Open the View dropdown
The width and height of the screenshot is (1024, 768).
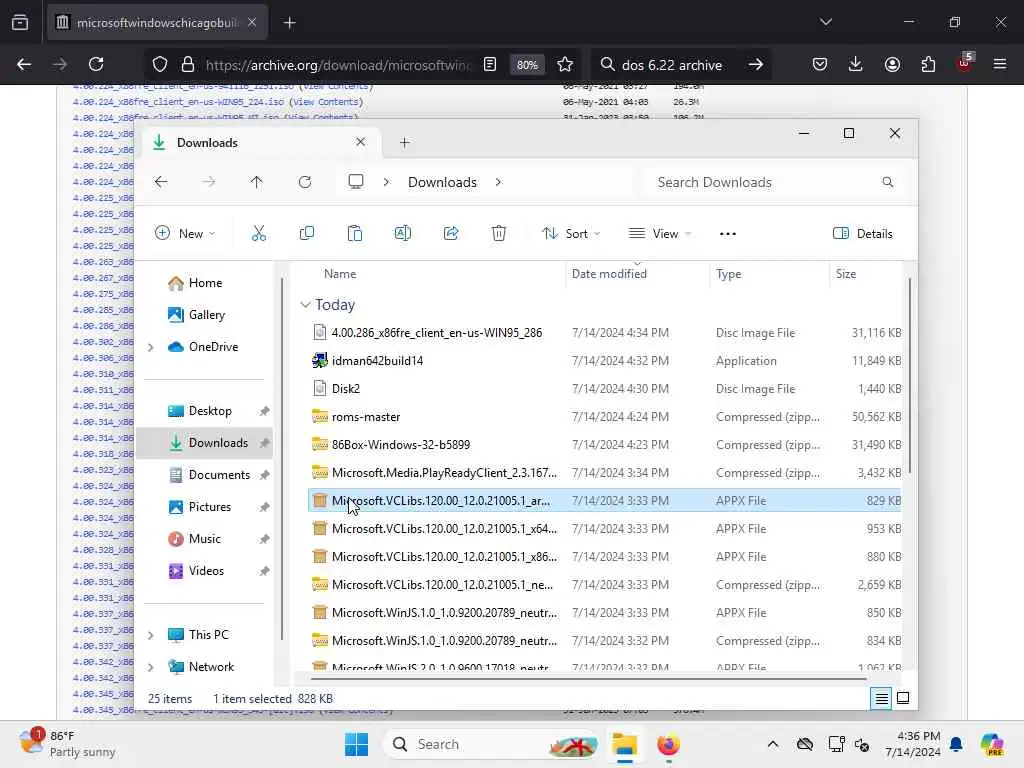click(660, 233)
